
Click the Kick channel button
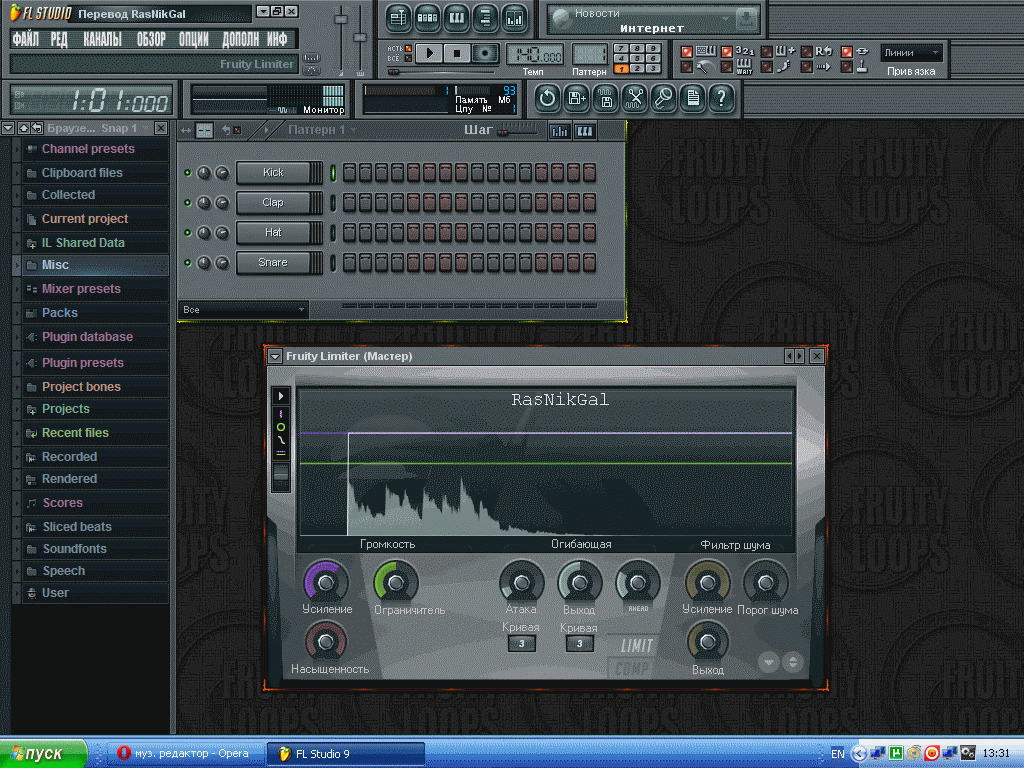[273, 172]
